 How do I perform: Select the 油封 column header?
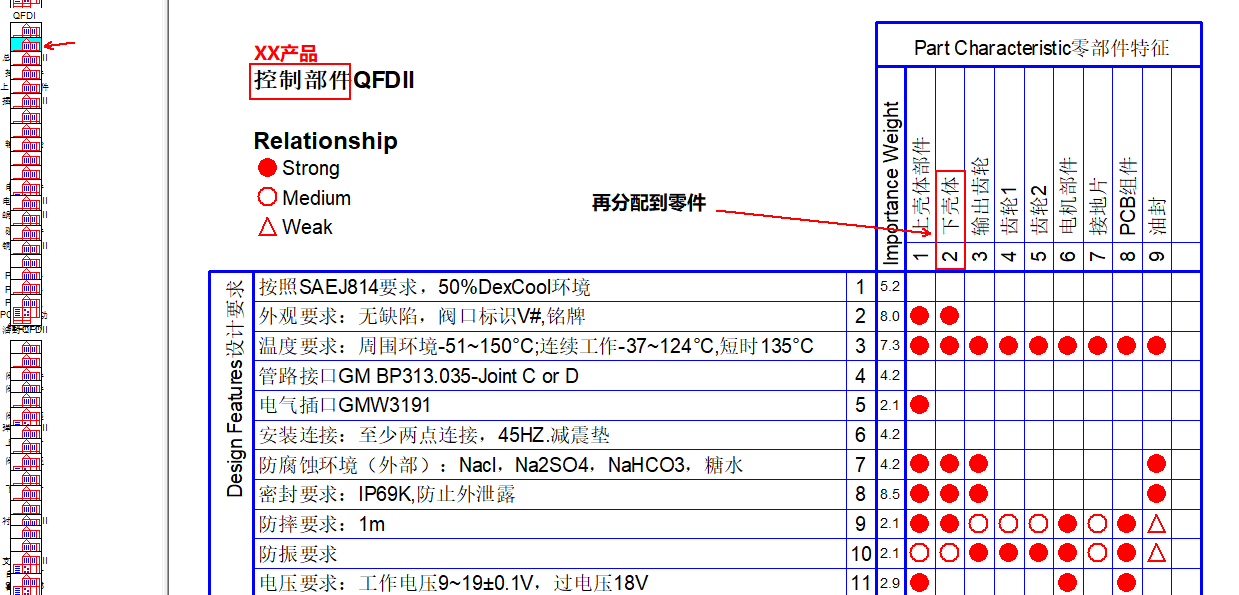click(x=1157, y=217)
